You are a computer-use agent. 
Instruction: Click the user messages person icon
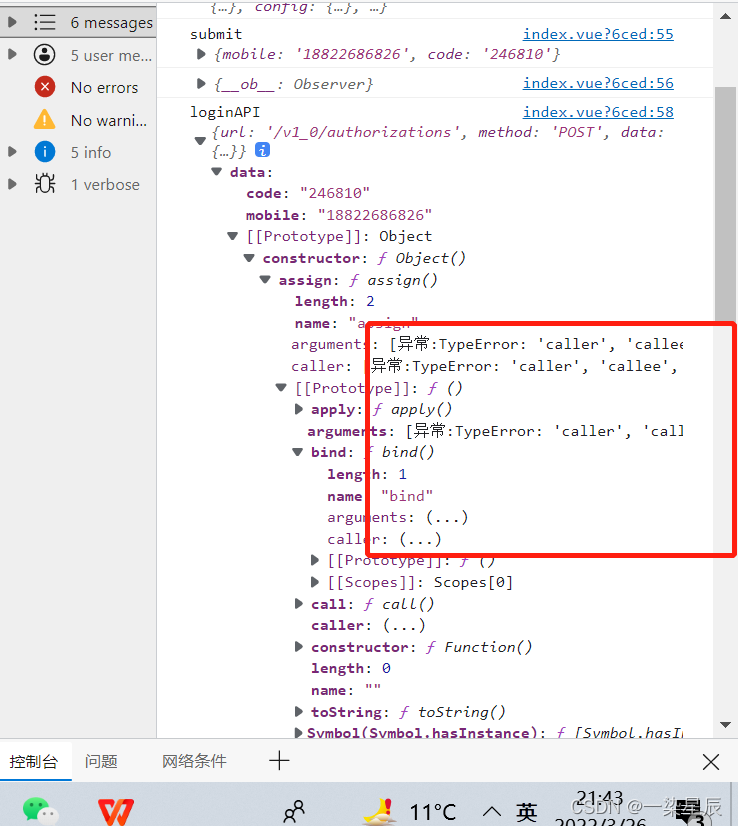45,55
